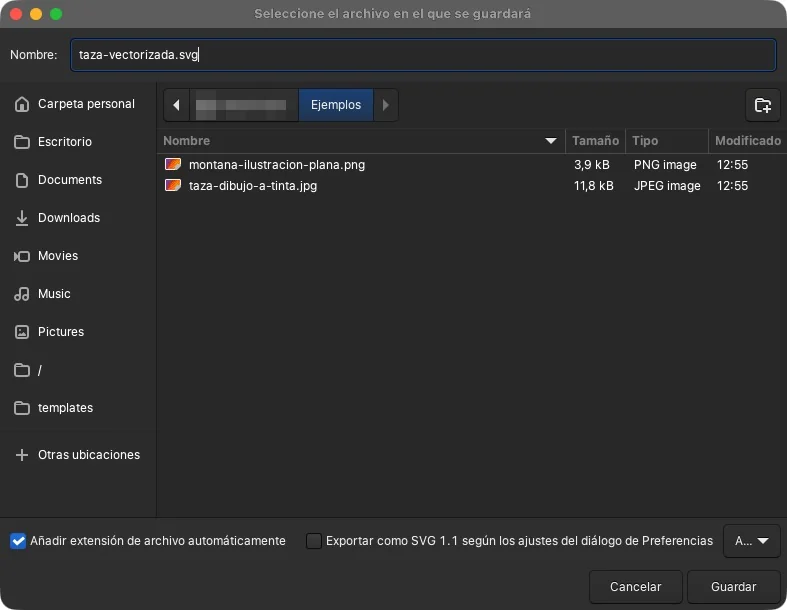
Task: Open the file type dropdown labeled A...
Action: pos(751,541)
